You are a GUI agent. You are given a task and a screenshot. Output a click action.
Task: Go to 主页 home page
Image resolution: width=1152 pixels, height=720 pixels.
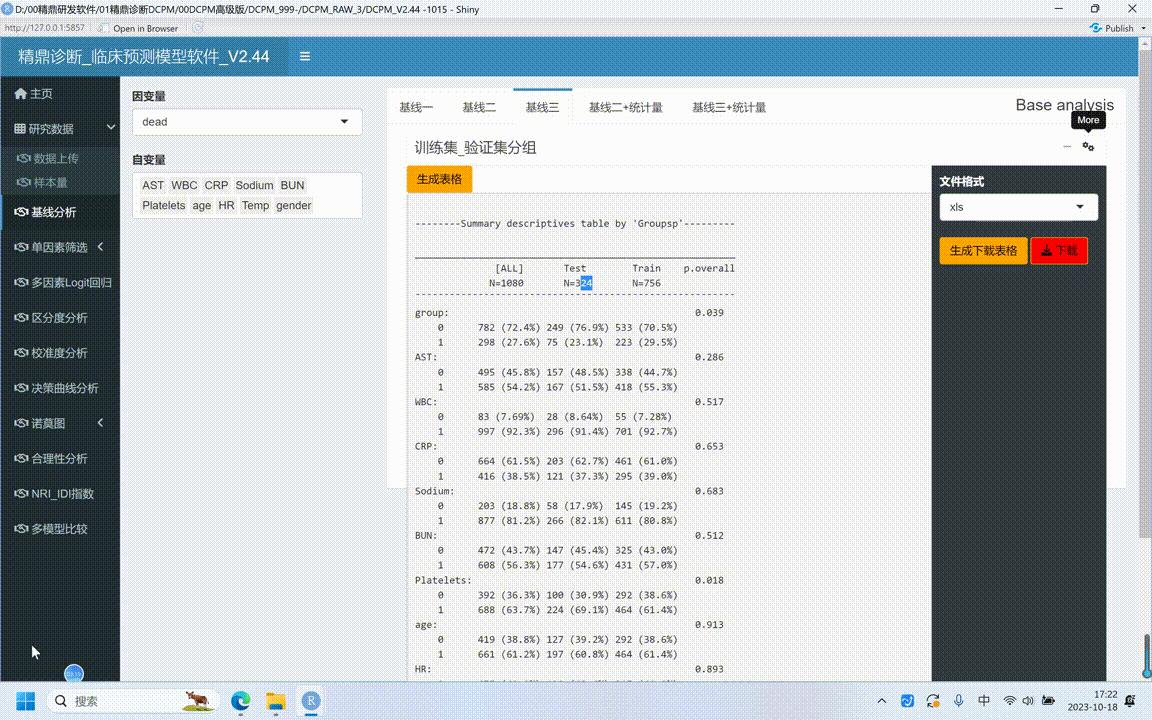pos(34,93)
